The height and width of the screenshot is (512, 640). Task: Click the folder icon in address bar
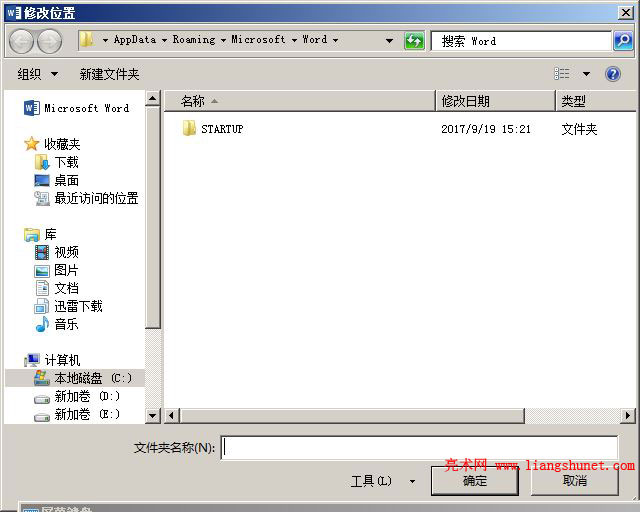[x=87, y=40]
